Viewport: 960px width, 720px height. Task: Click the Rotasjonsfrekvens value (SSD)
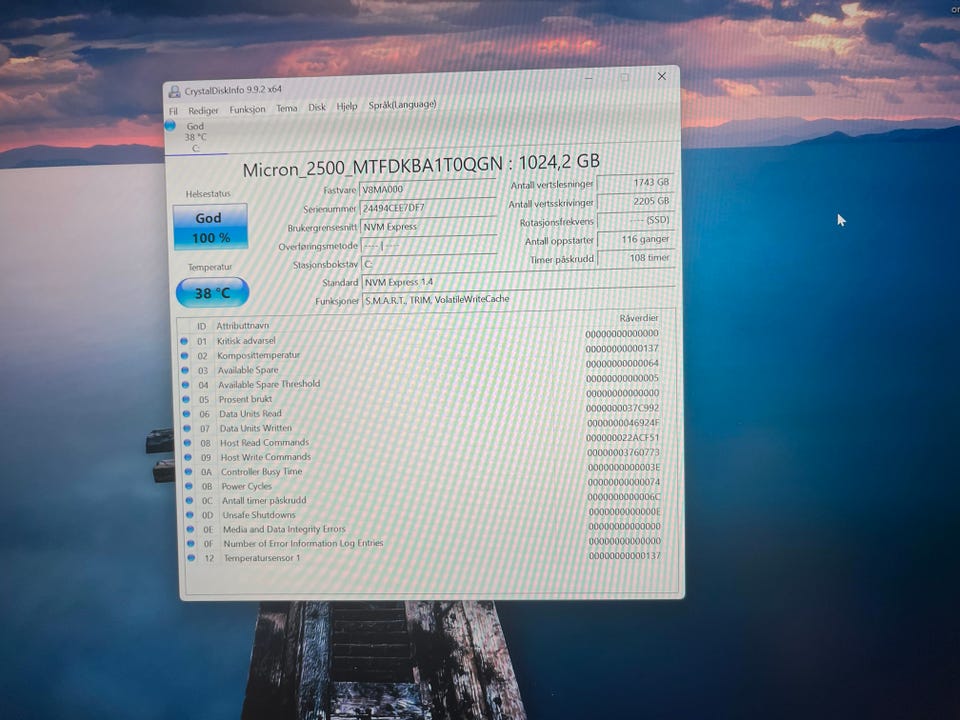[x=636, y=220]
